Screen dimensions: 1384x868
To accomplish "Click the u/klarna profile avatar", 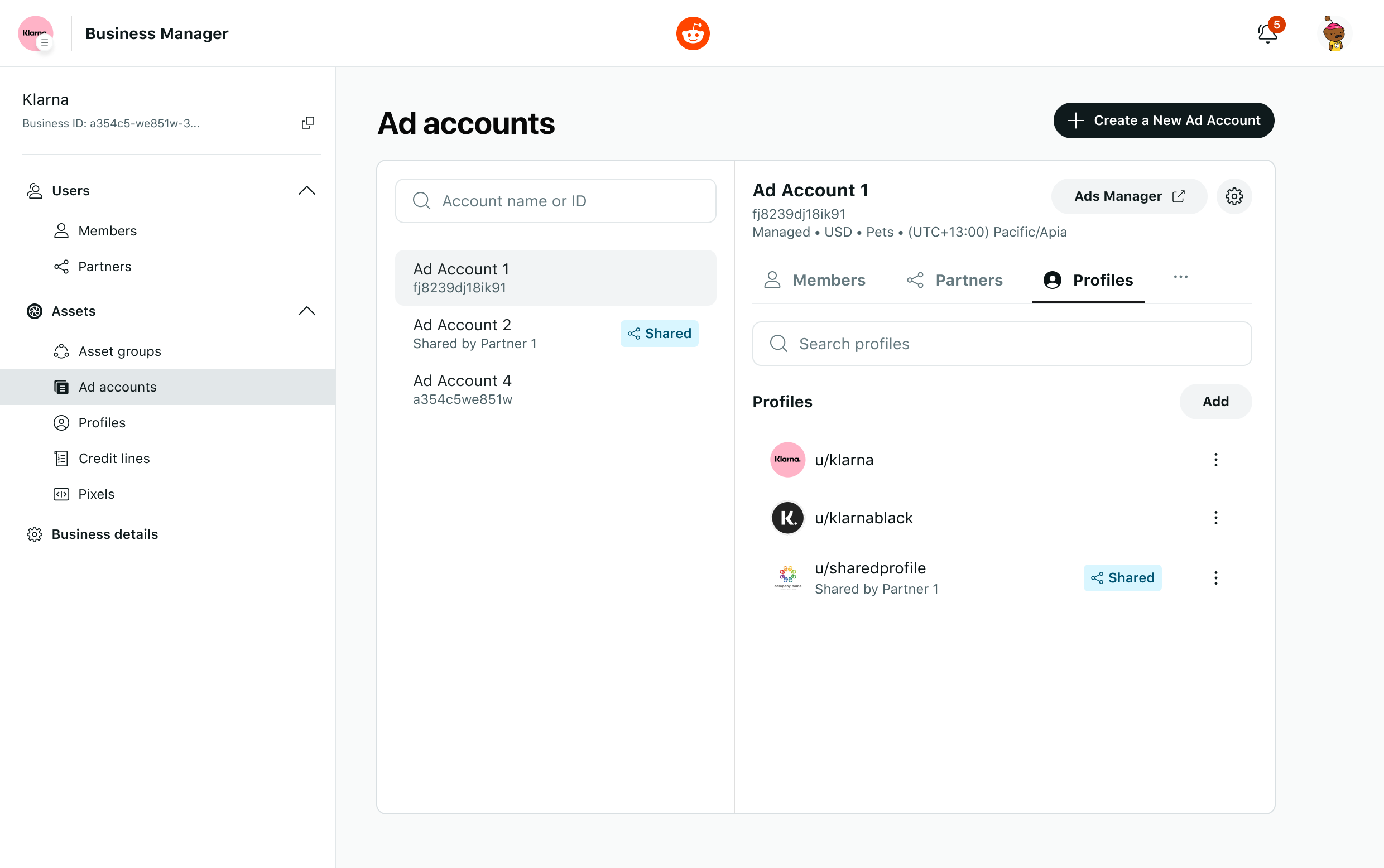I will pyautogui.click(x=787, y=459).
